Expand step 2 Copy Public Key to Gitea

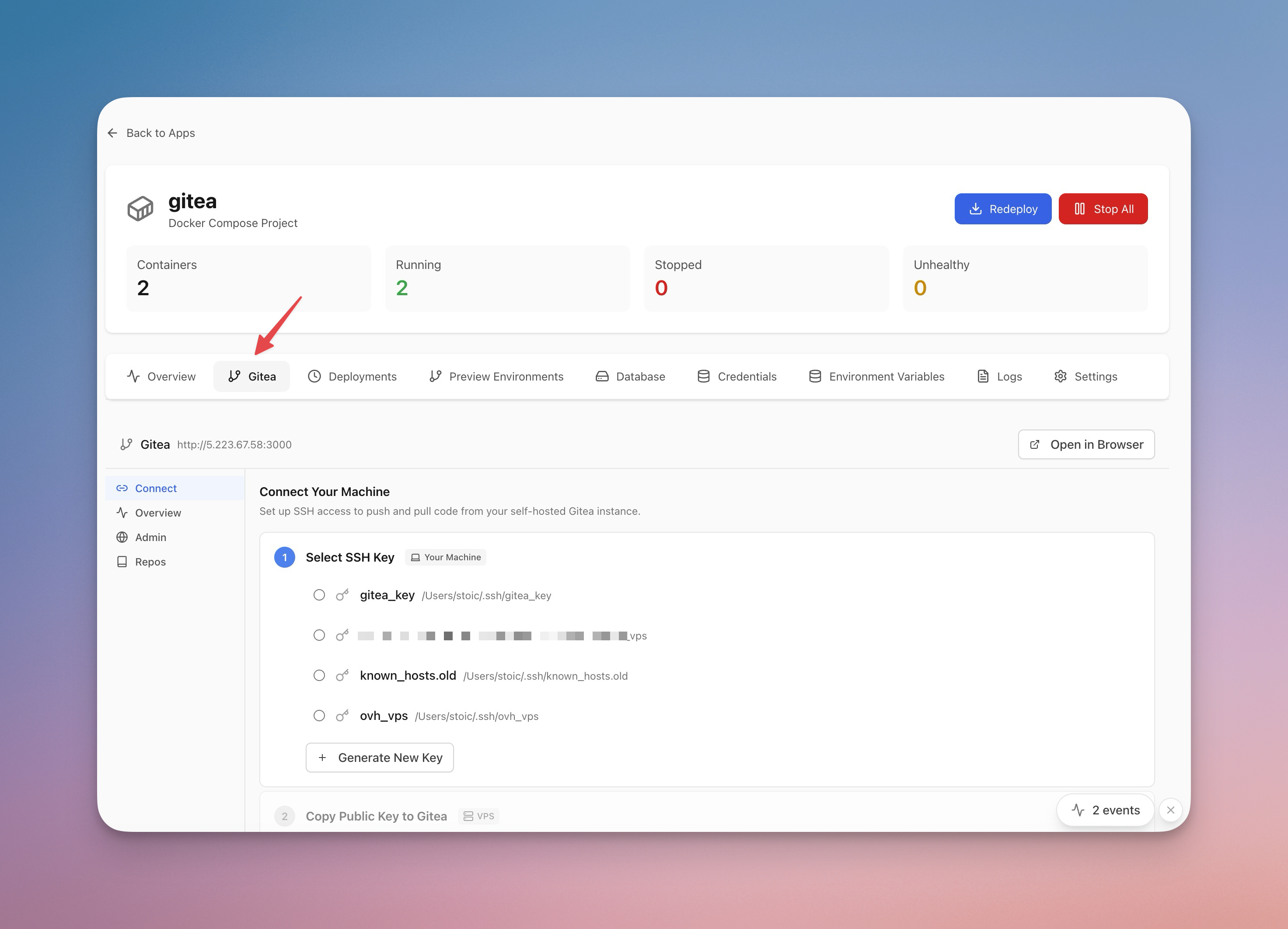(x=376, y=816)
